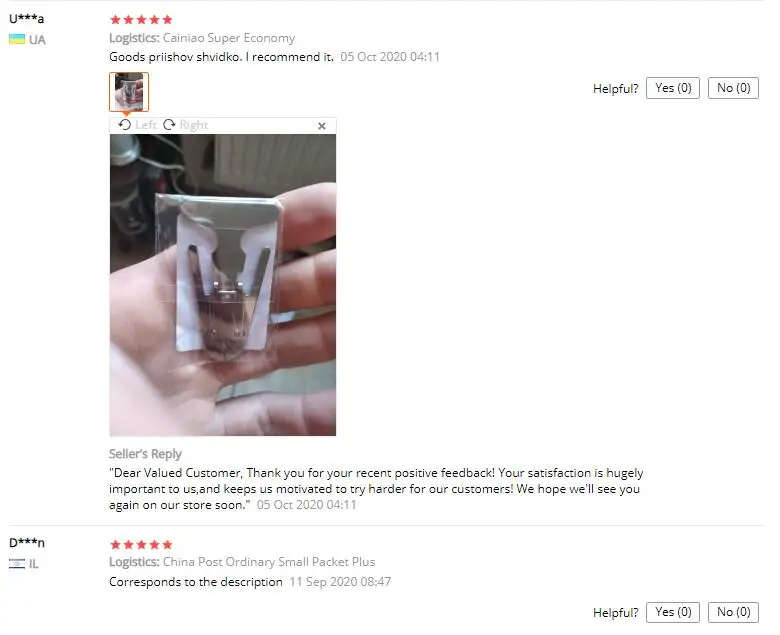Click the Seller's Reply heading
This screenshot has height=635, width=780.
point(145,454)
